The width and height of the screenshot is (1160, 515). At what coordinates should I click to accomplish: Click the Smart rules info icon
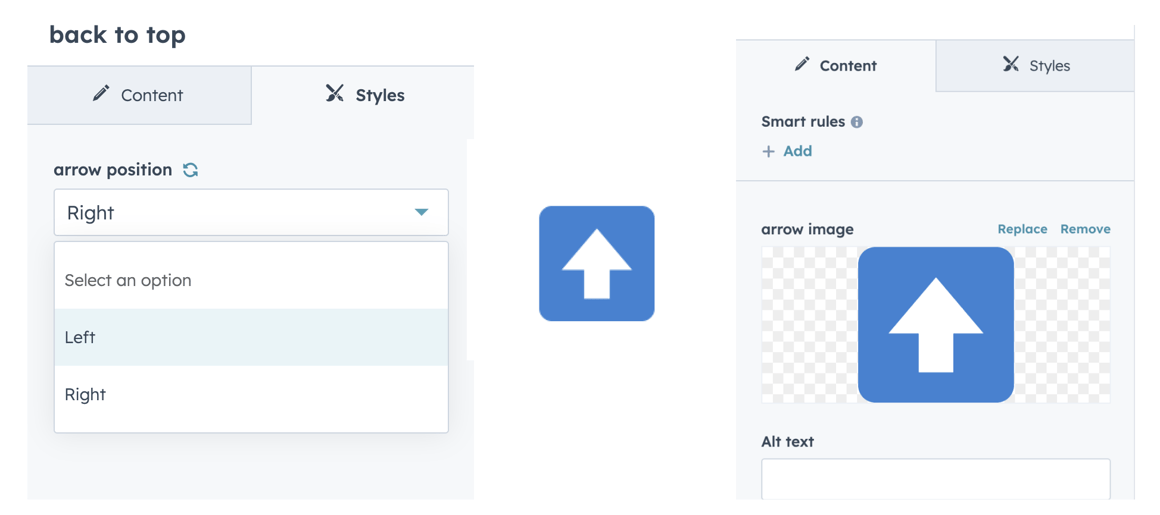[x=857, y=122]
